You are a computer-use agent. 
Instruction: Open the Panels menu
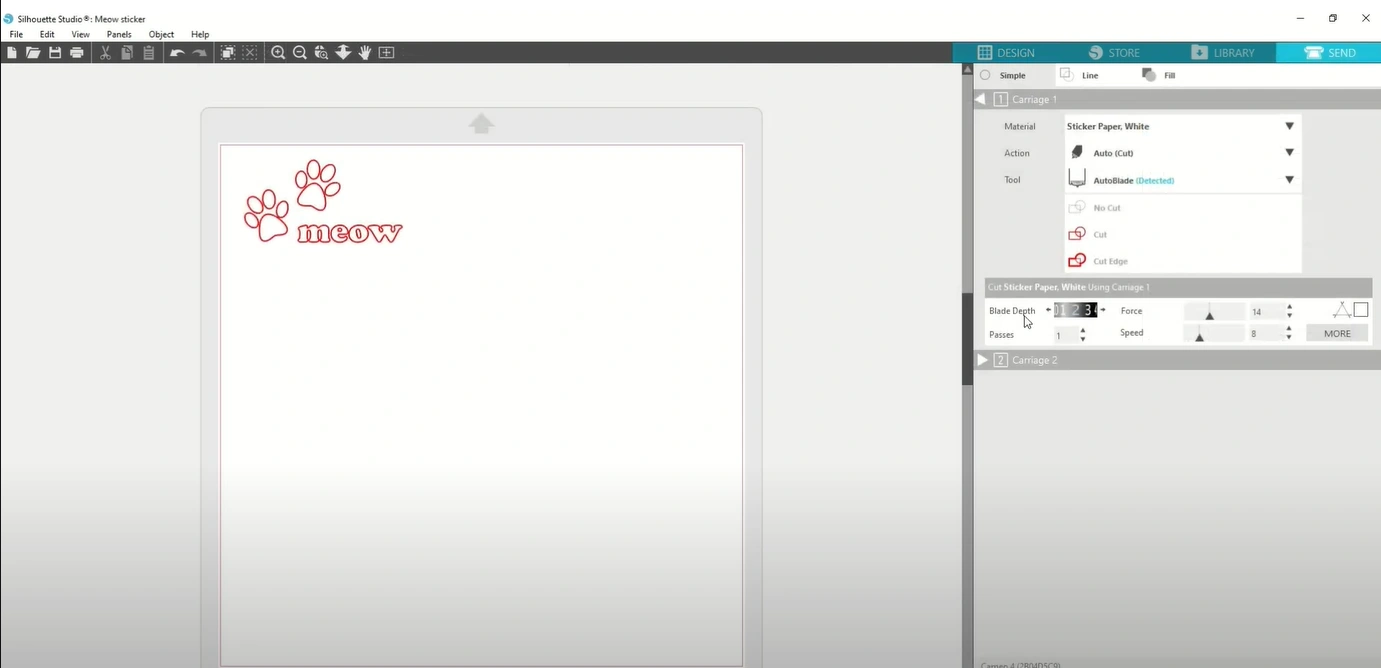(x=119, y=34)
